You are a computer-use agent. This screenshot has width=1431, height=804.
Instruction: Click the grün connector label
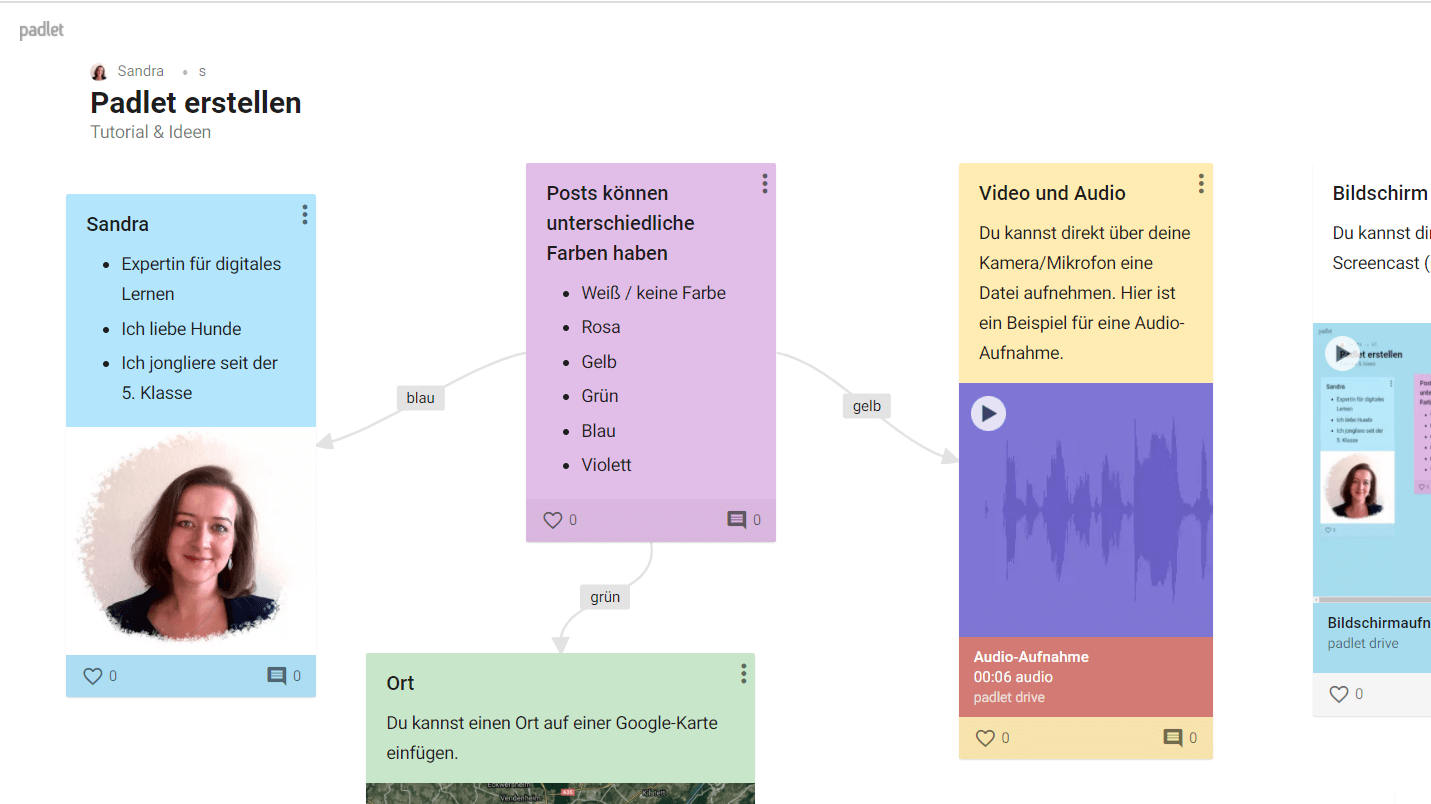pos(605,597)
